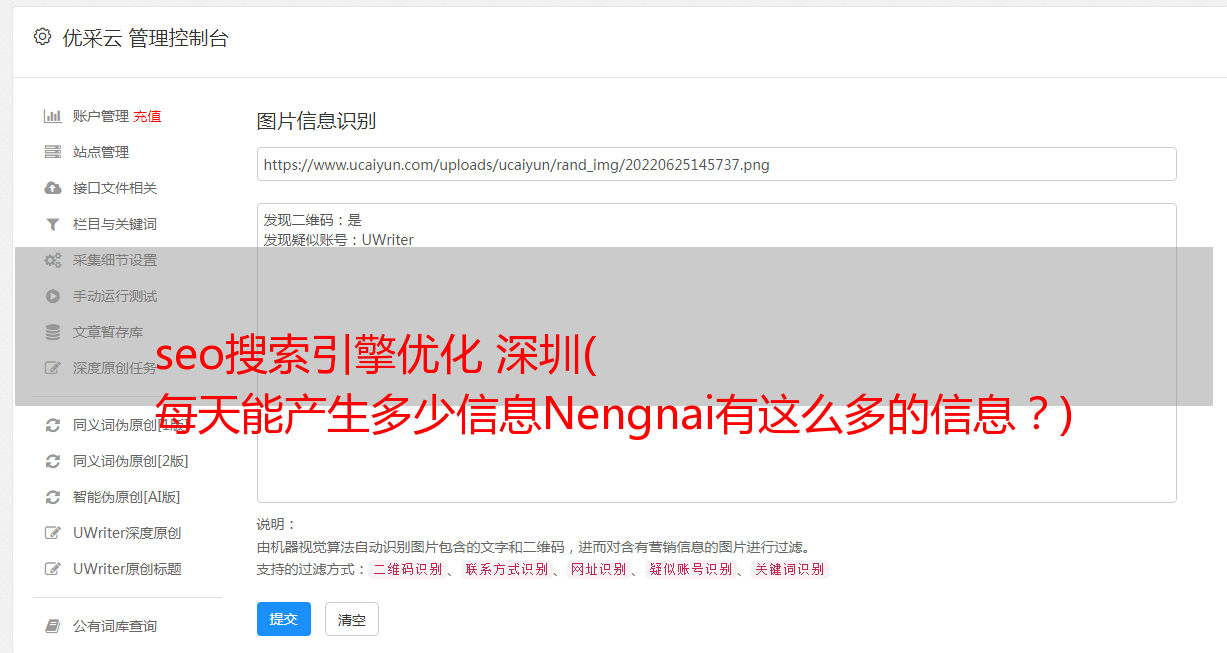The image size is (1227, 653).
Task: Click the 网址识别 tag
Action: click(x=598, y=569)
